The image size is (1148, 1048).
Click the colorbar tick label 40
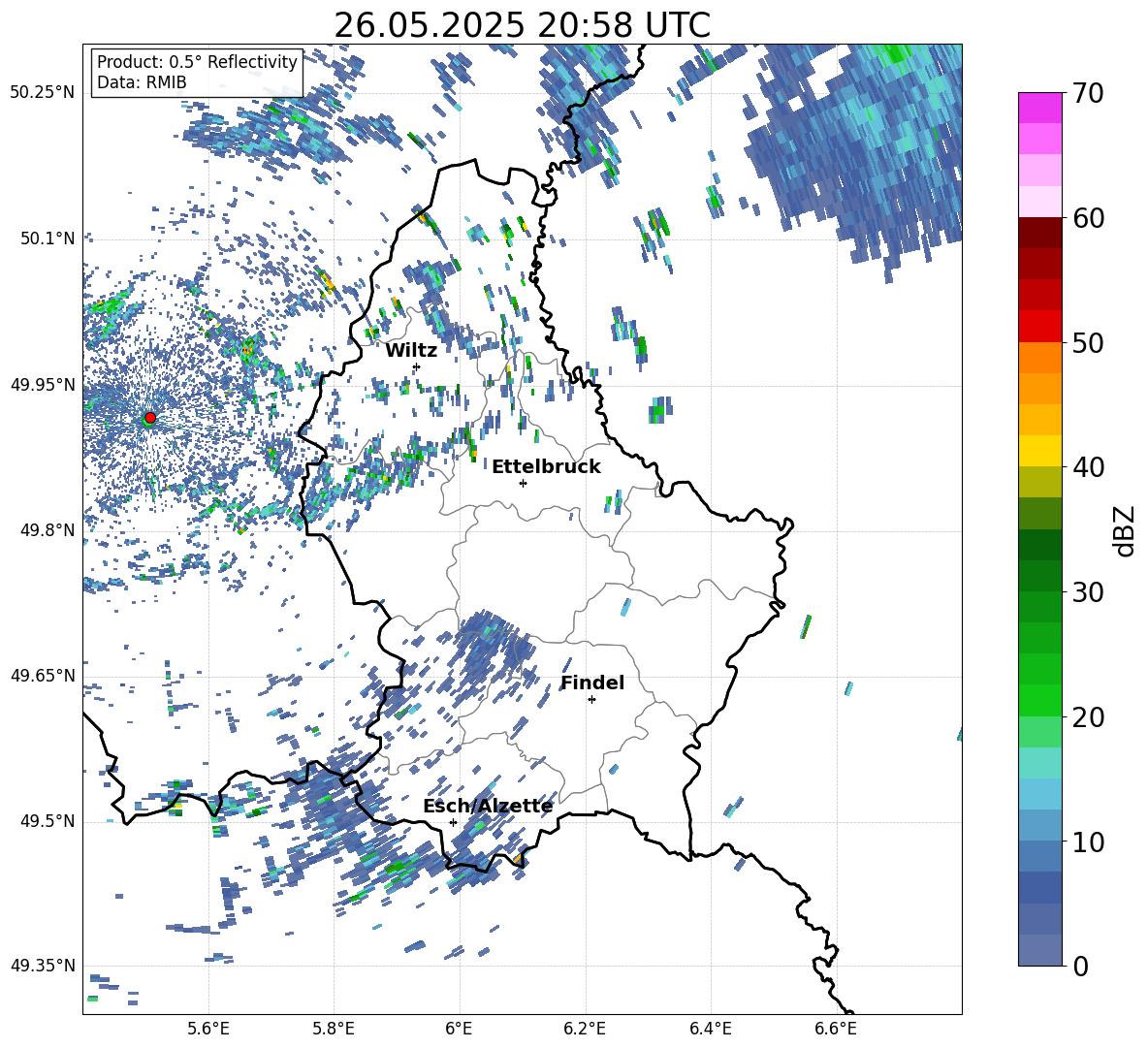pyautogui.click(x=1088, y=467)
